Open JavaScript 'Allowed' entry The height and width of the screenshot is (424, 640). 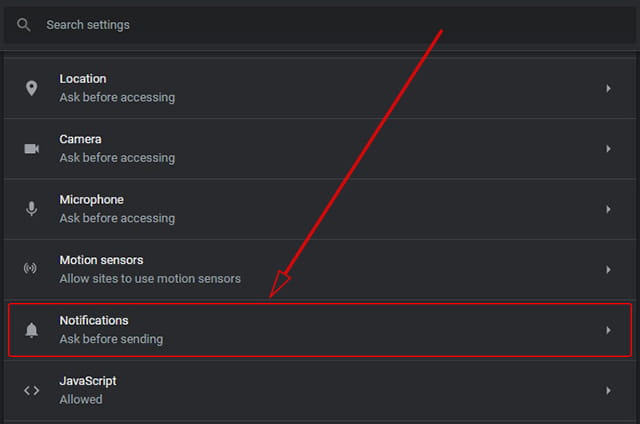click(x=81, y=400)
